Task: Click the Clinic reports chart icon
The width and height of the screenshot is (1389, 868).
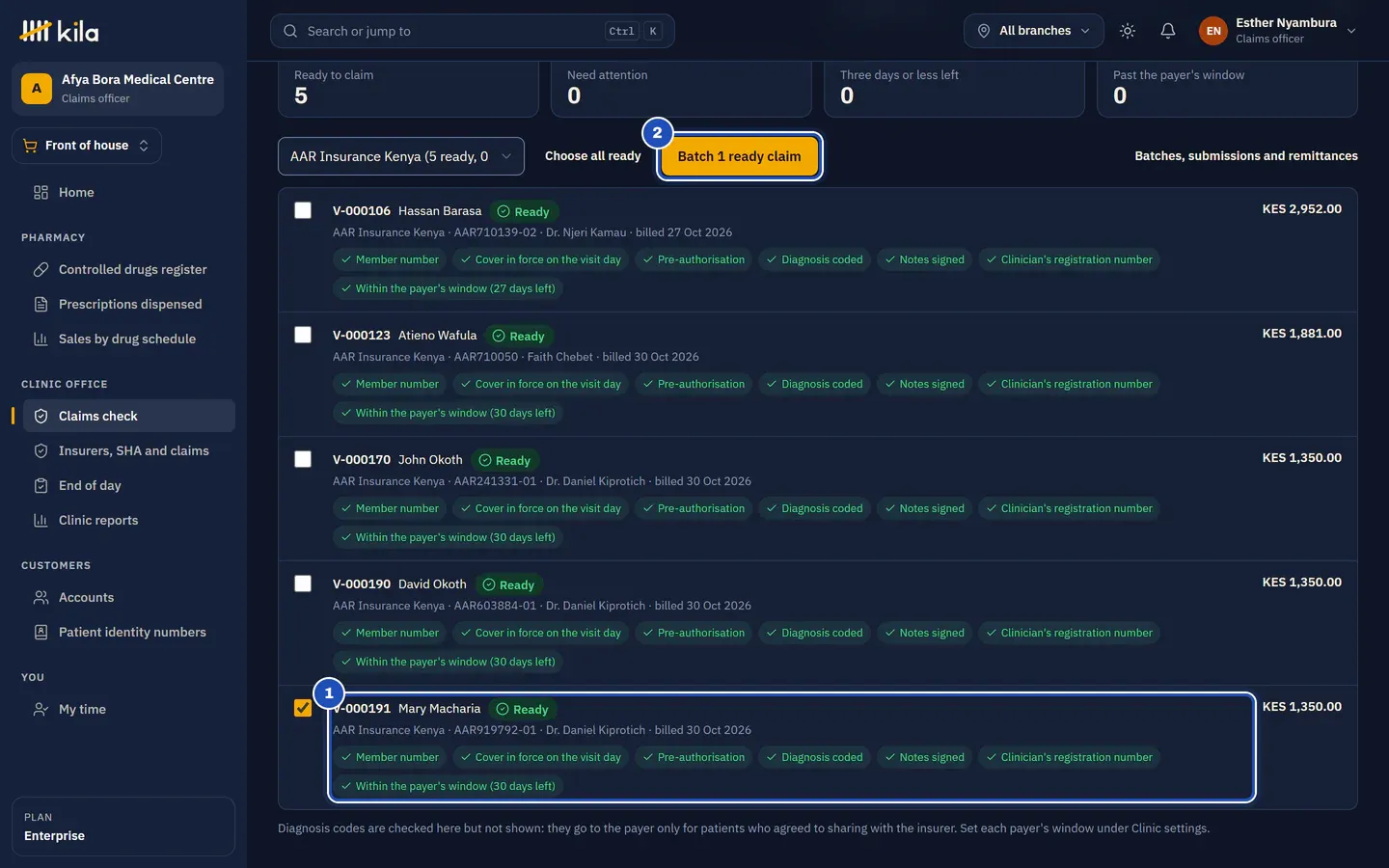Action: 41,520
